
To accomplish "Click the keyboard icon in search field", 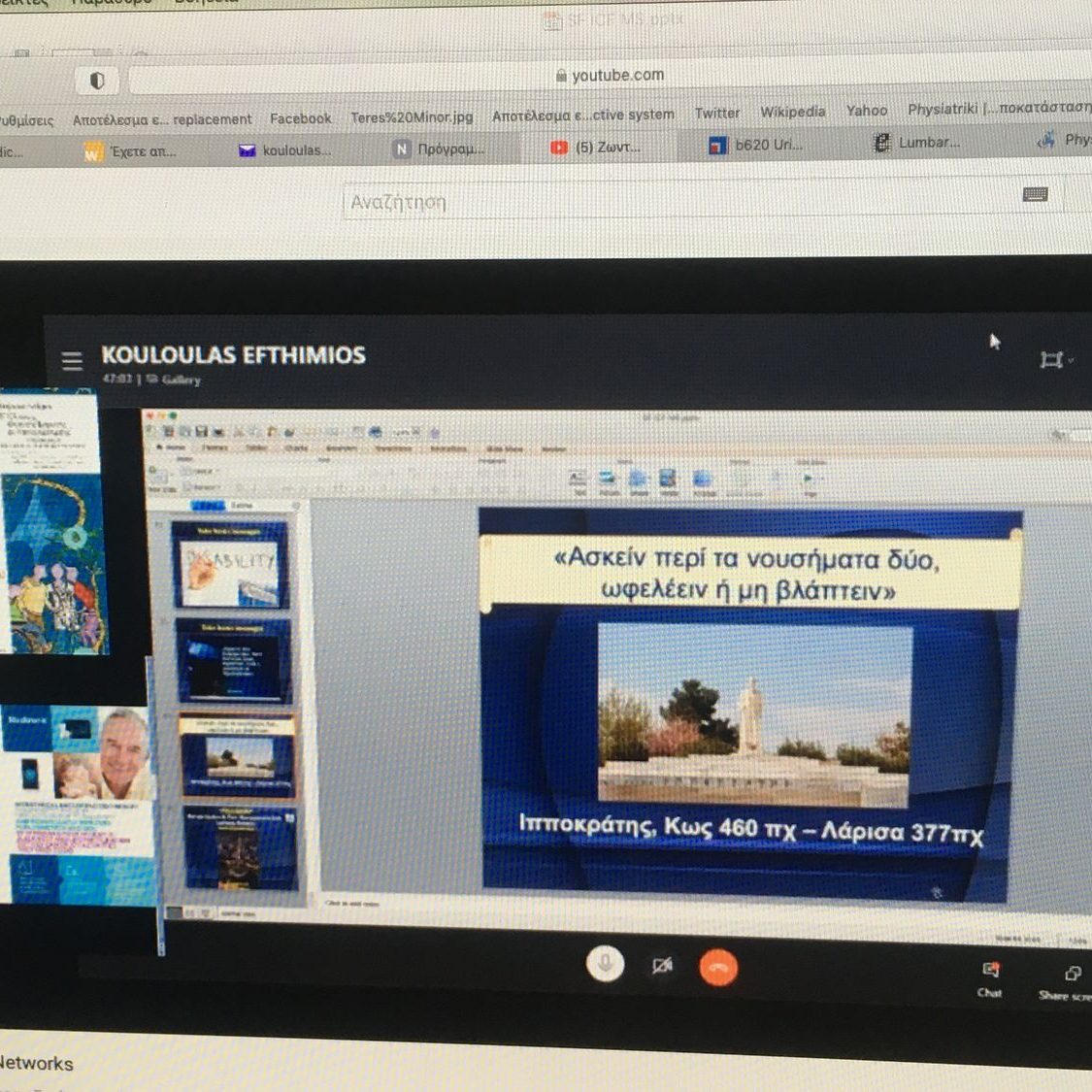I will (x=1035, y=195).
